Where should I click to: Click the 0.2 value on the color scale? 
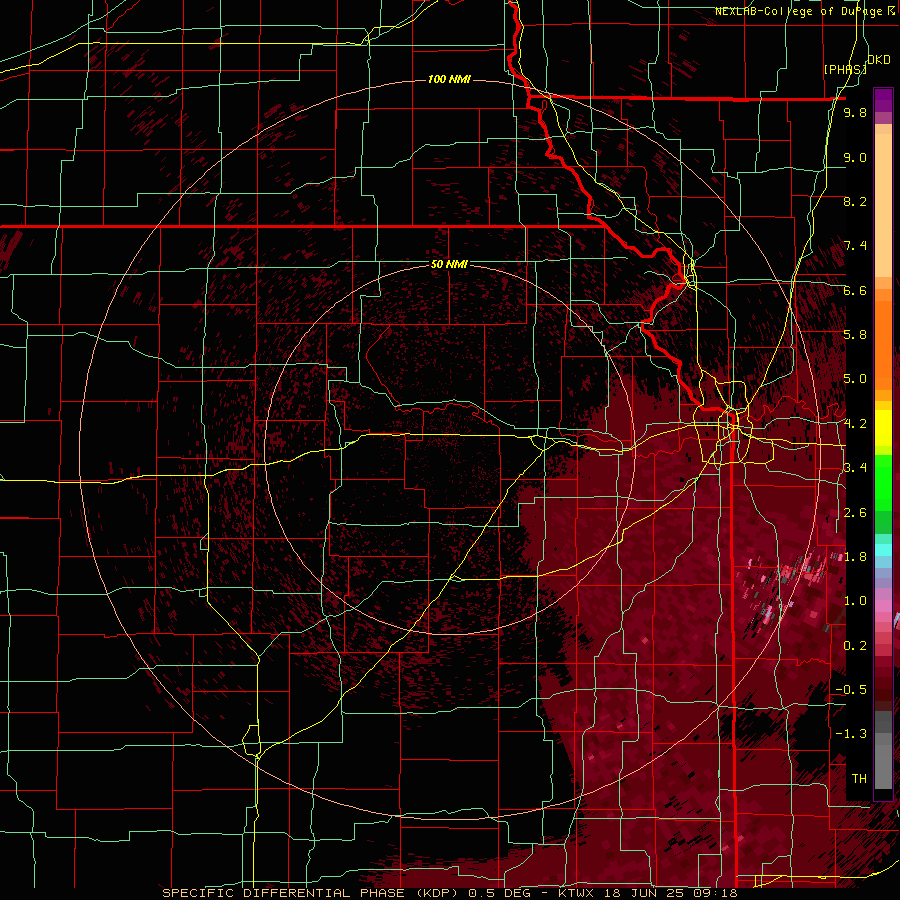855,646
